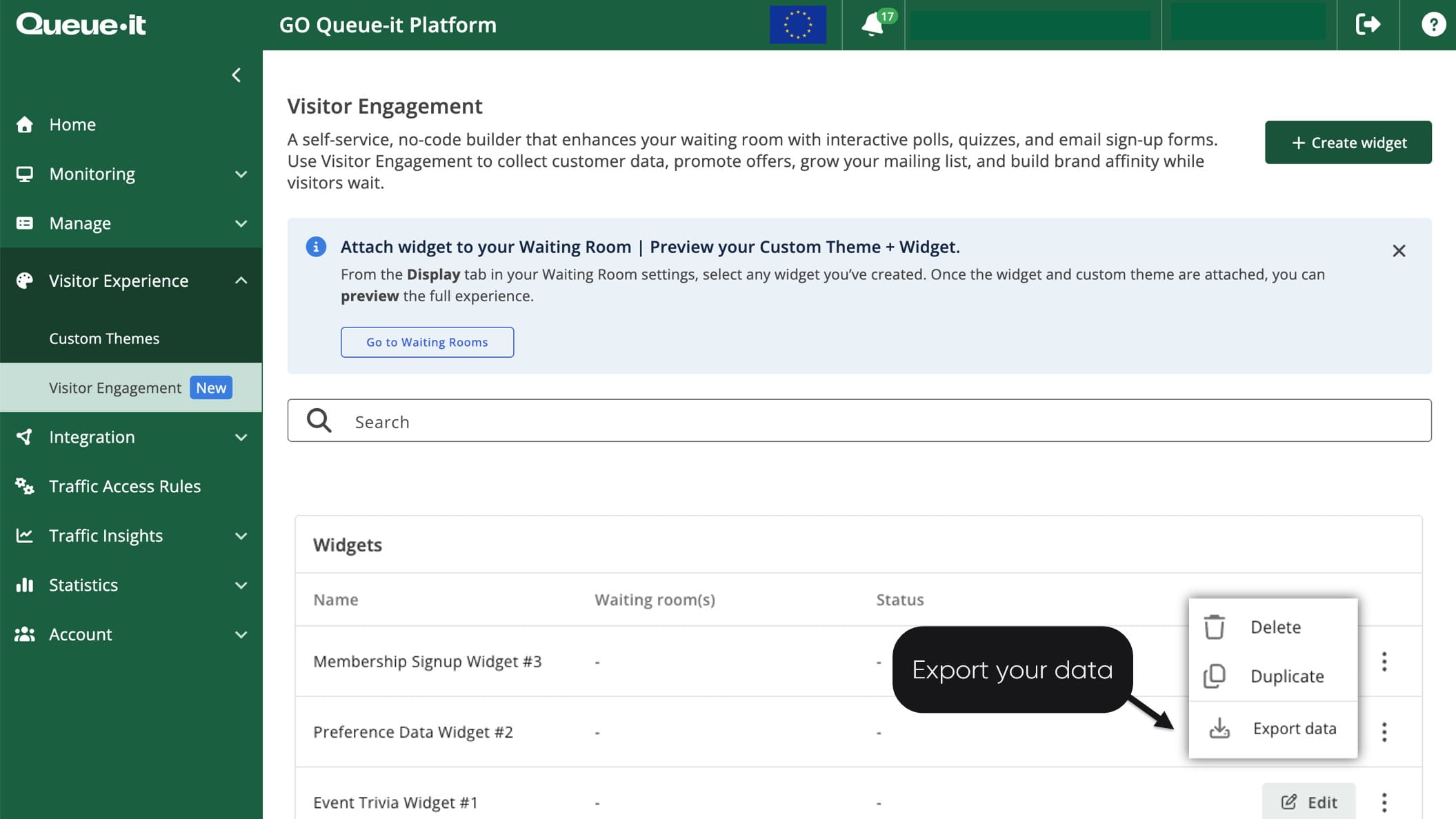This screenshot has height=819, width=1456.
Task: Click the Queue-it logo
Action: (80, 25)
